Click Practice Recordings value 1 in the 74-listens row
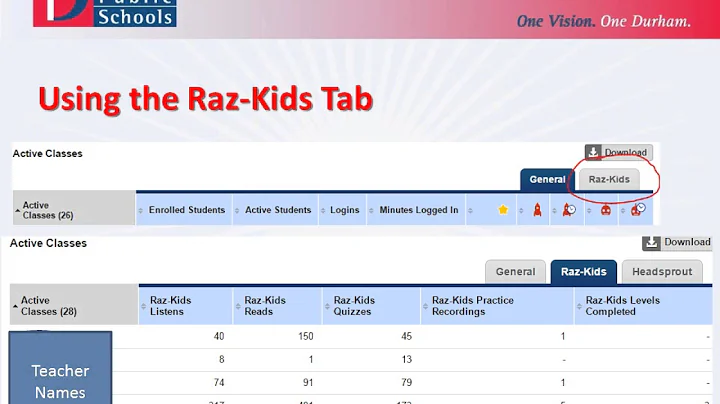 pos(562,382)
